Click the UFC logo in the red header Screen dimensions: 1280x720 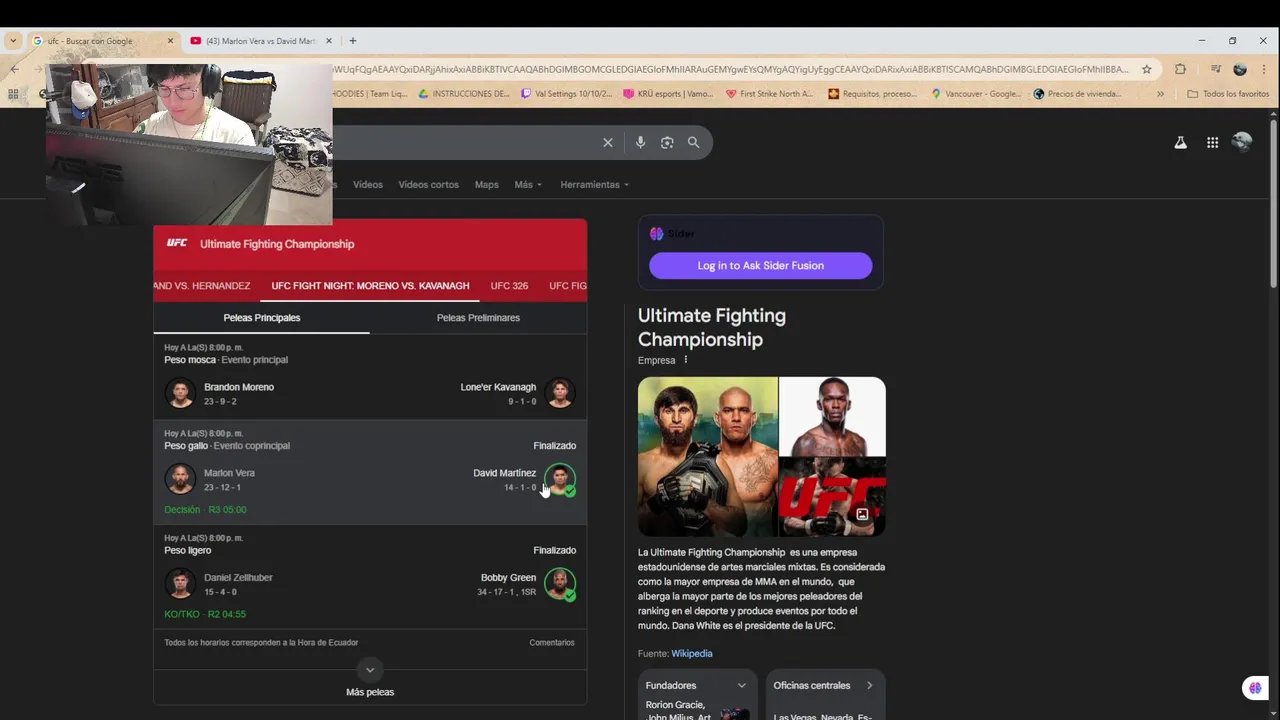click(177, 243)
